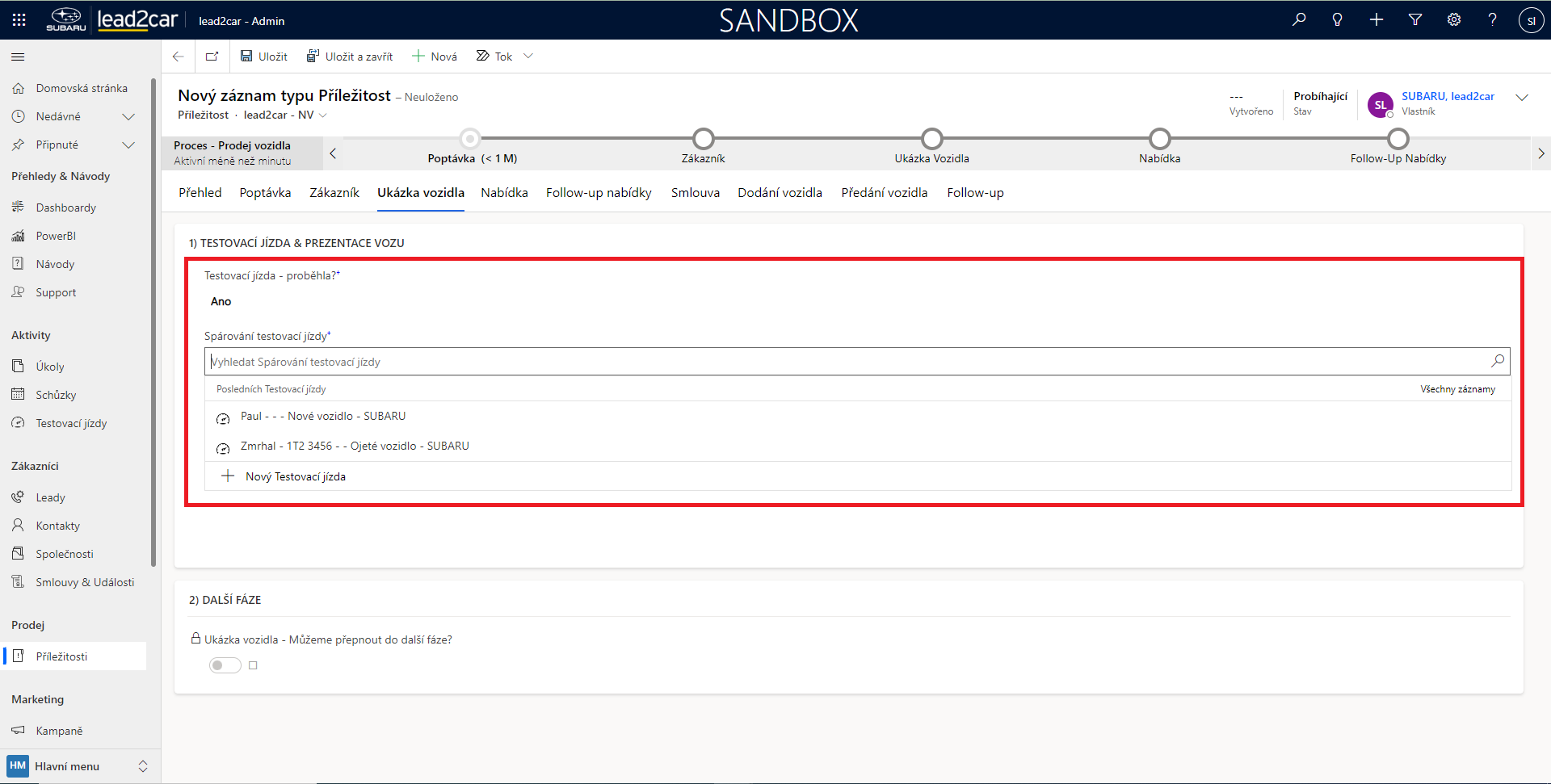Open the app launcher waffle icon
This screenshot has height=784, width=1551.
19,20
